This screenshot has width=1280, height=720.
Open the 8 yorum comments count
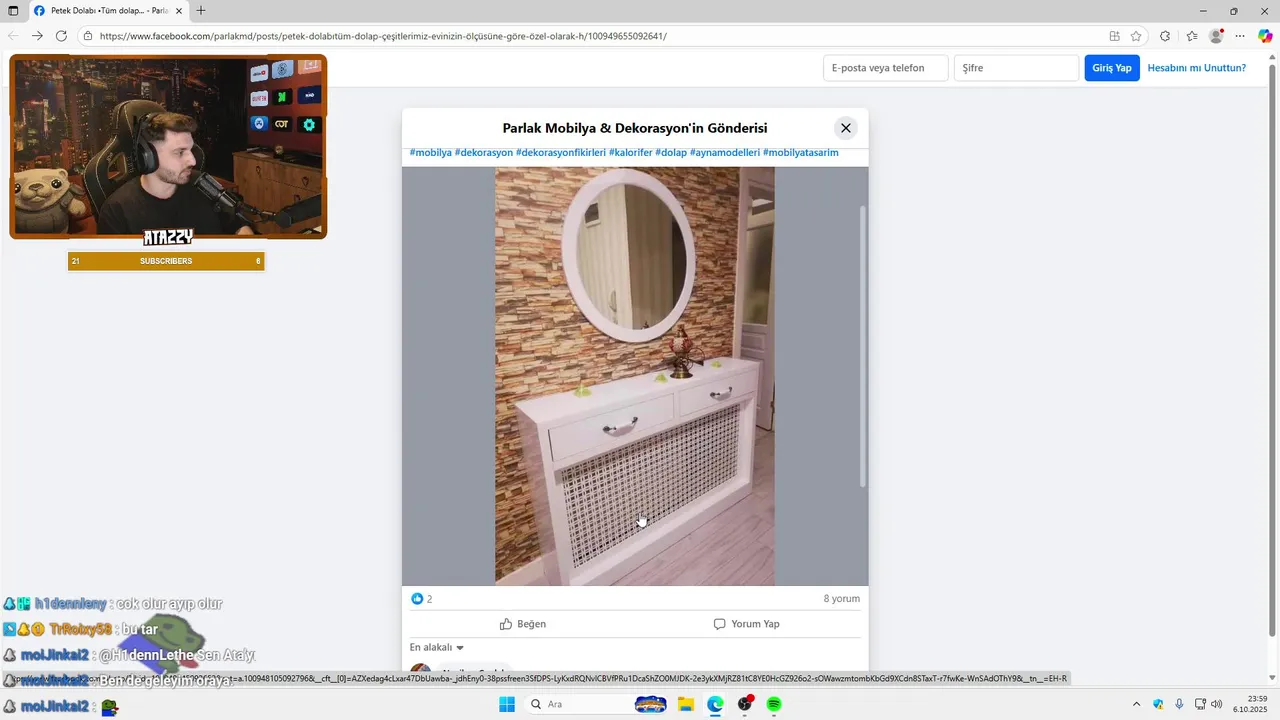click(x=842, y=599)
